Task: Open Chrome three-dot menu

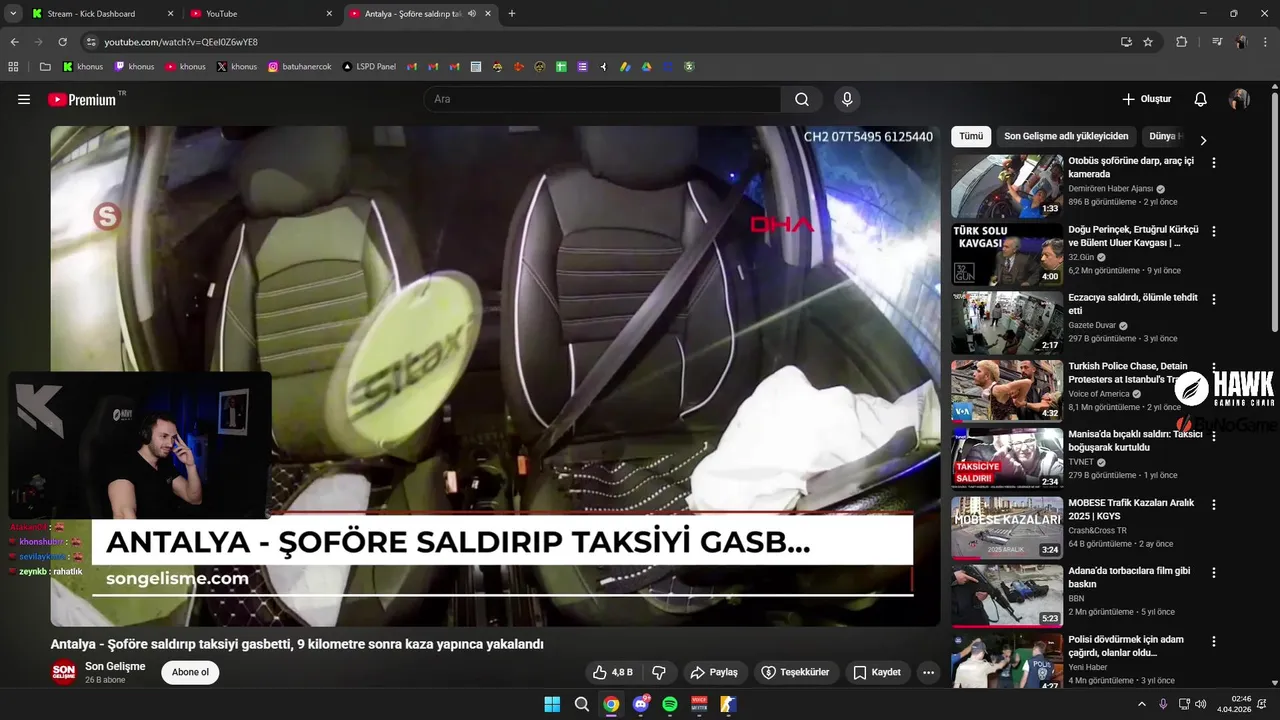Action: click(x=1265, y=42)
